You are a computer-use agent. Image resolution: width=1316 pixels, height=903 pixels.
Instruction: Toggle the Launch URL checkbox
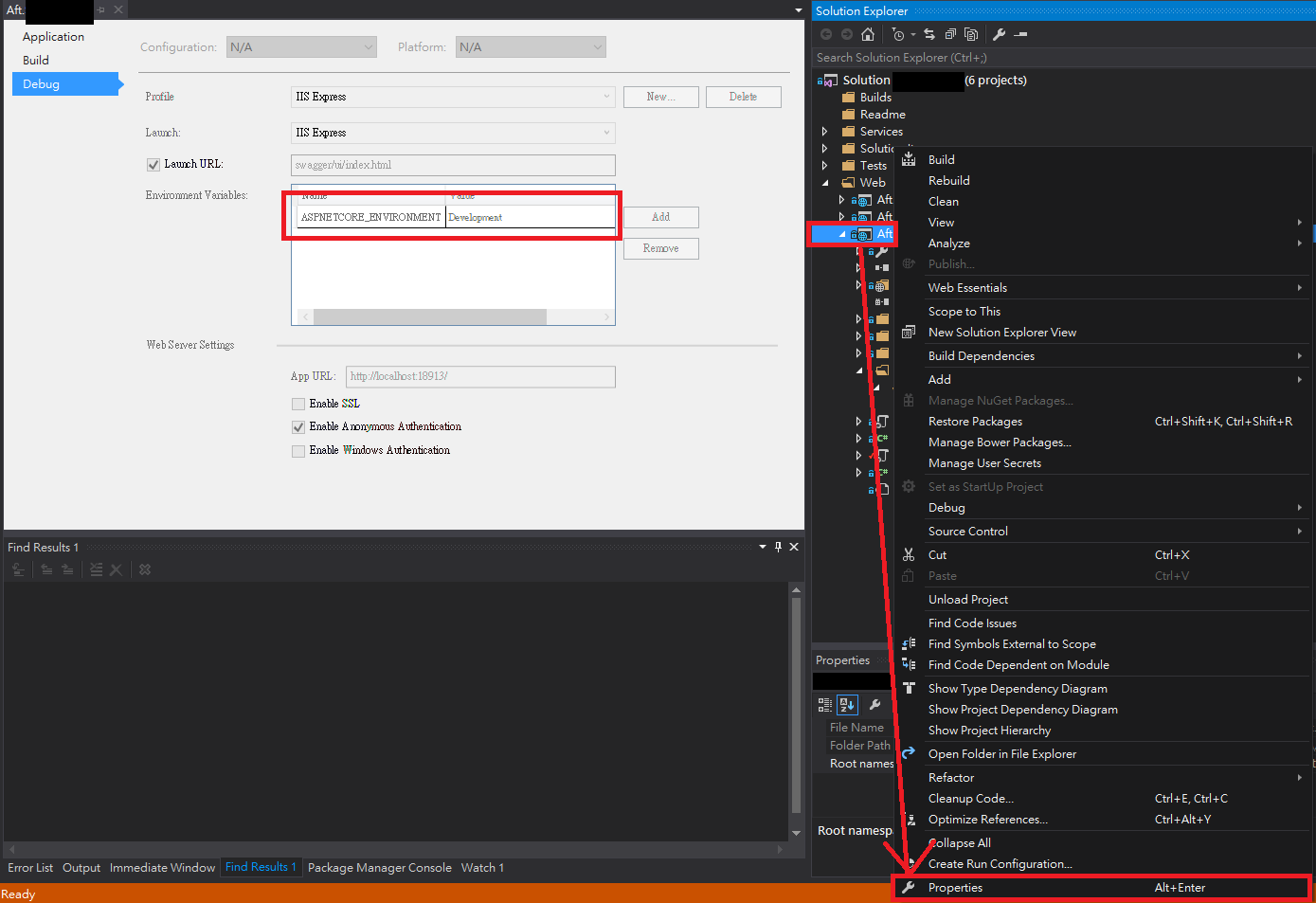(x=153, y=165)
